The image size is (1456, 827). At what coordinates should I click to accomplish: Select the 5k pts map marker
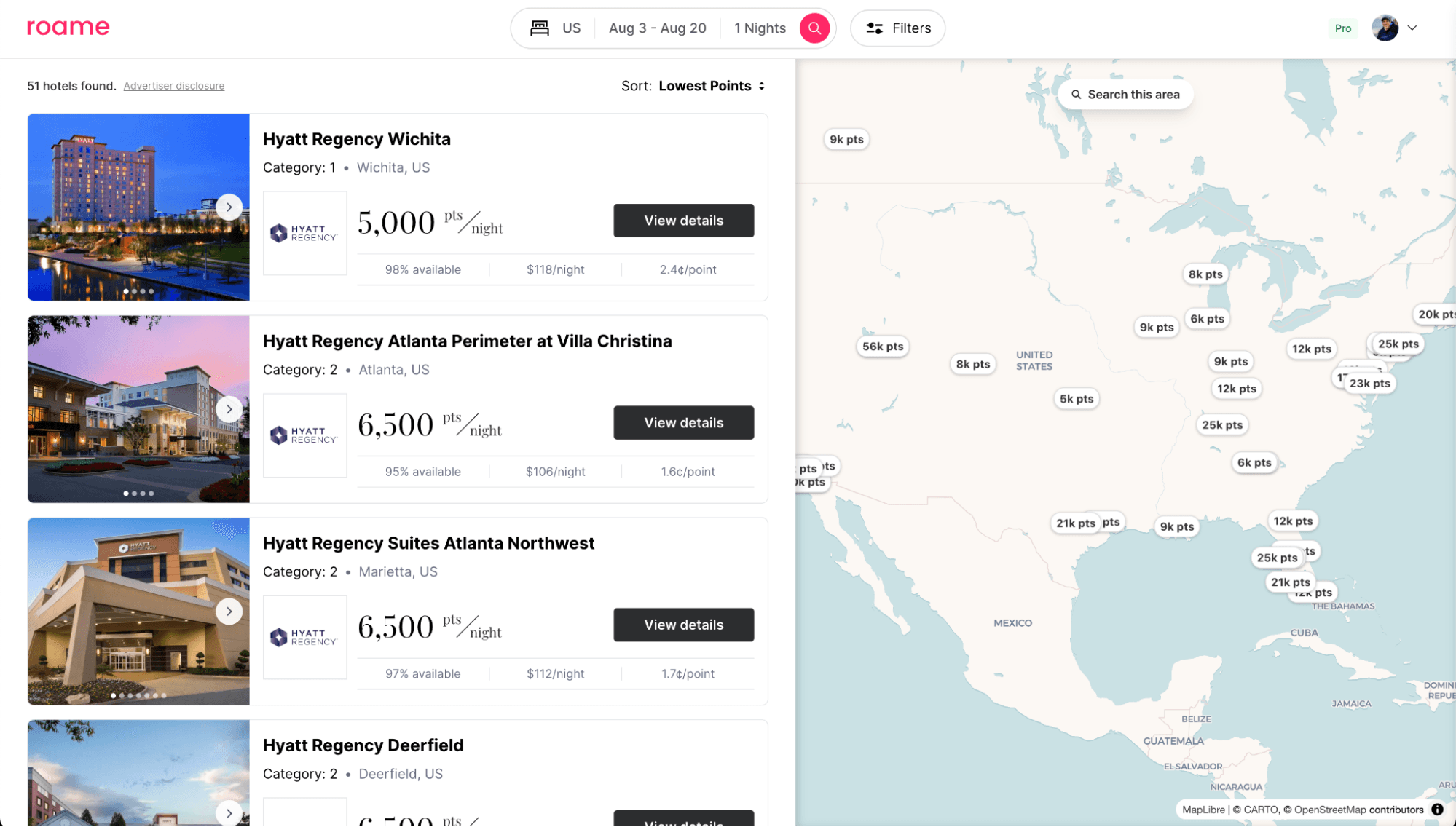[1076, 399]
